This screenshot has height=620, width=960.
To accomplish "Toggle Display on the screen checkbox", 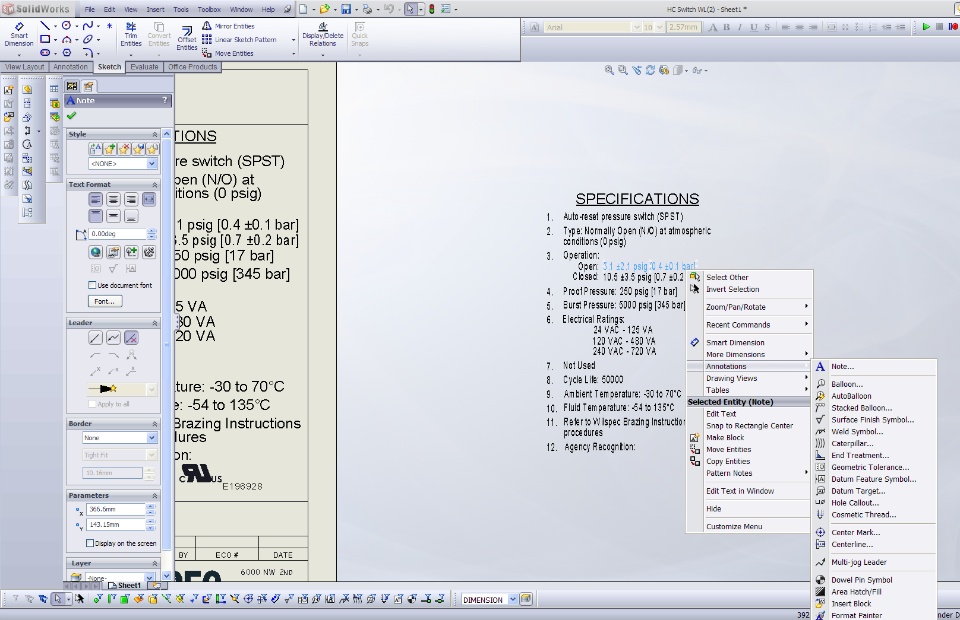I will pos(90,543).
